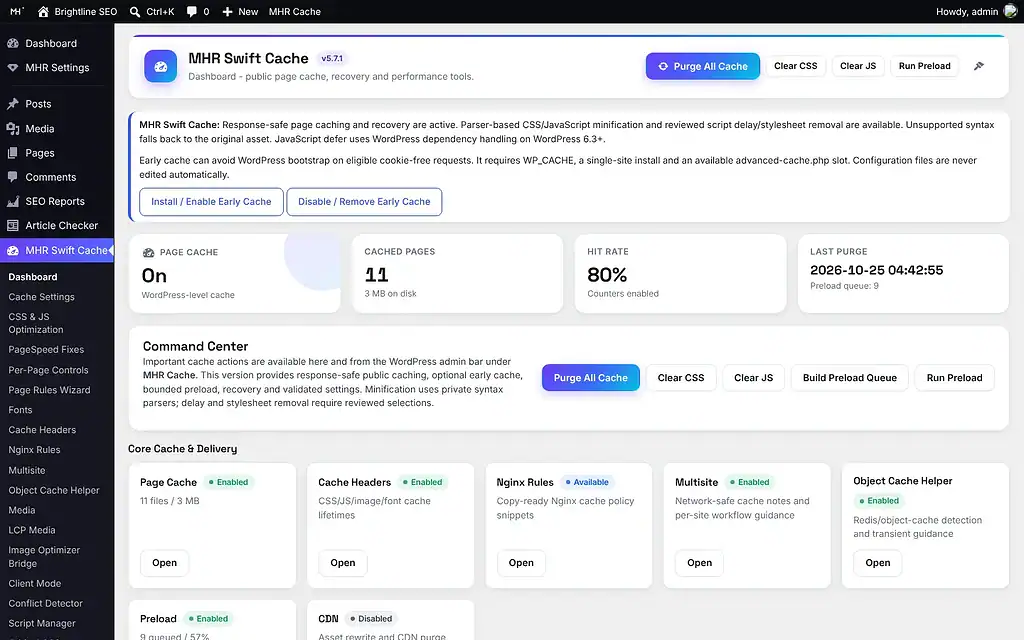The image size is (1024, 640).
Task: Open the Page Cache card
Action: 165,563
